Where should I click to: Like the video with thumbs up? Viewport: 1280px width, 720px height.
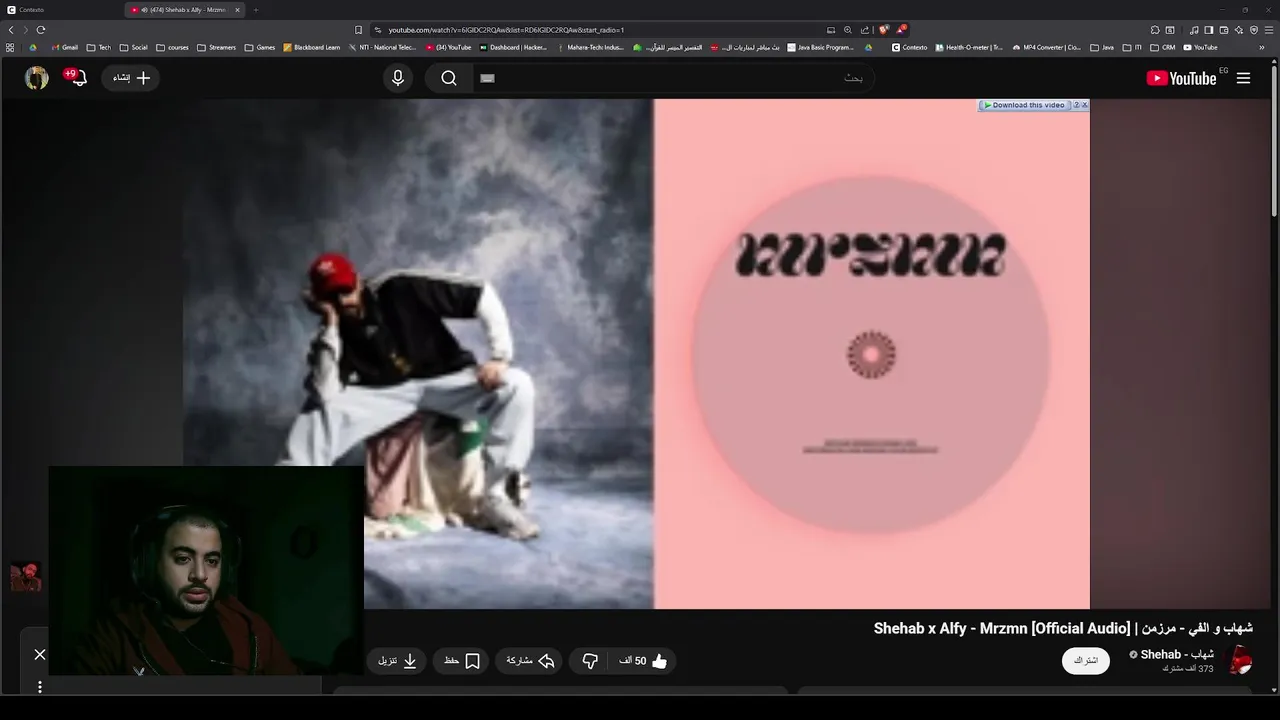645,661
